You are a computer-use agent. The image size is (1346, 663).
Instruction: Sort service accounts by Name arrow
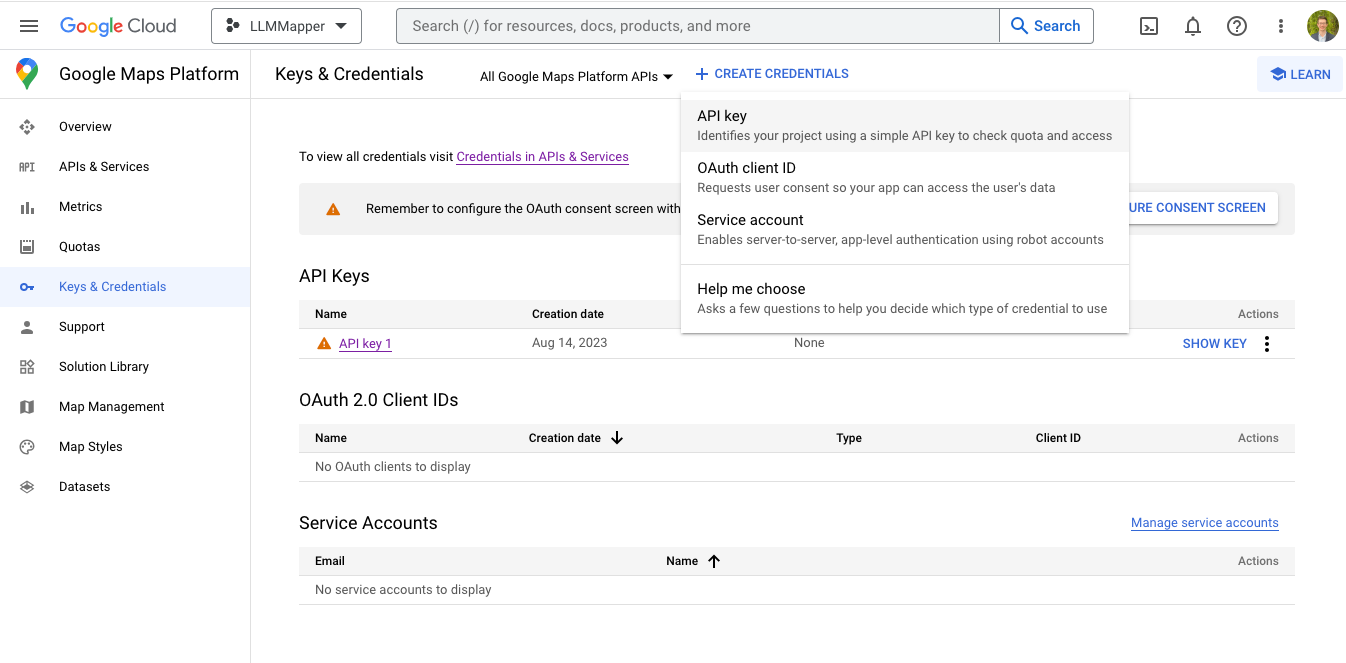click(x=714, y=561)
